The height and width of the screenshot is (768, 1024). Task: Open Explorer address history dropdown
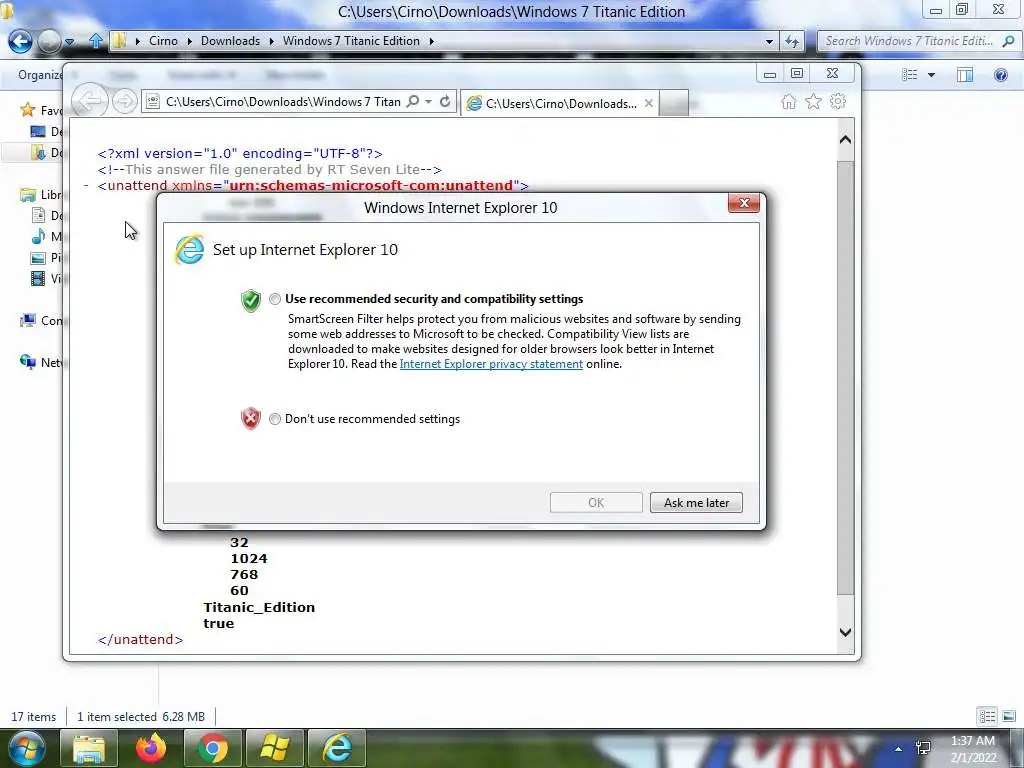click(769, 41)
